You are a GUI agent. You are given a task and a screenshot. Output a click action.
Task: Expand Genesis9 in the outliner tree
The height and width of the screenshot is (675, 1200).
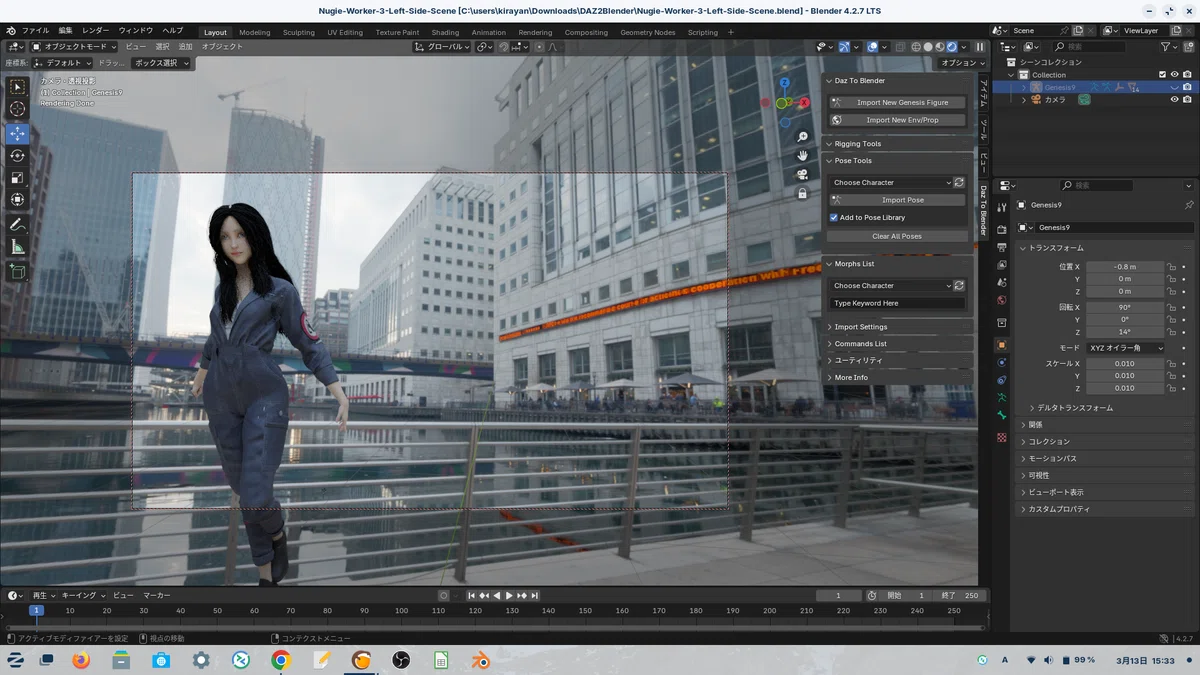pos(1023,87)
